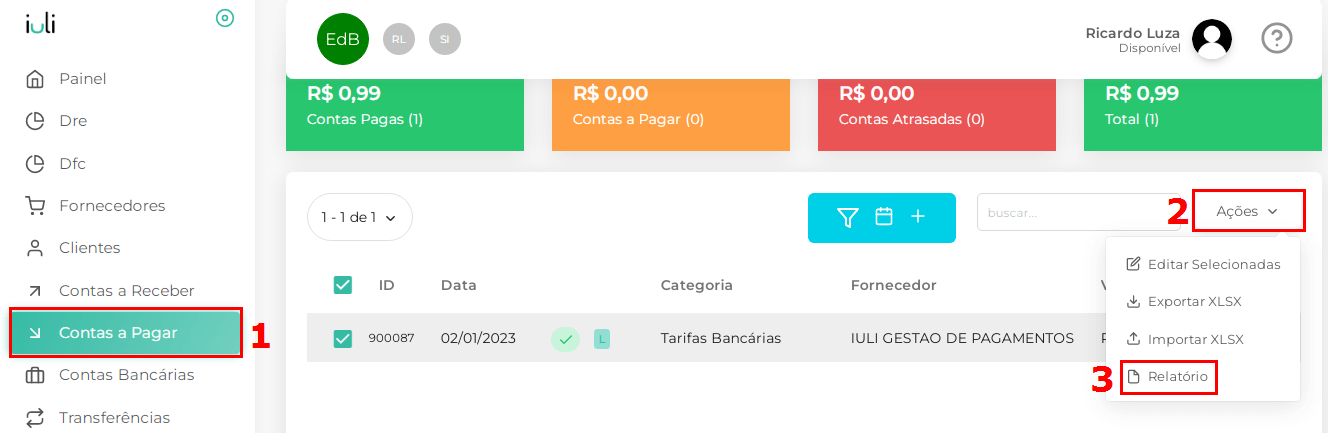1328x433 pixels.
Task: Click the green check status icon
Action: pos(565,339)
